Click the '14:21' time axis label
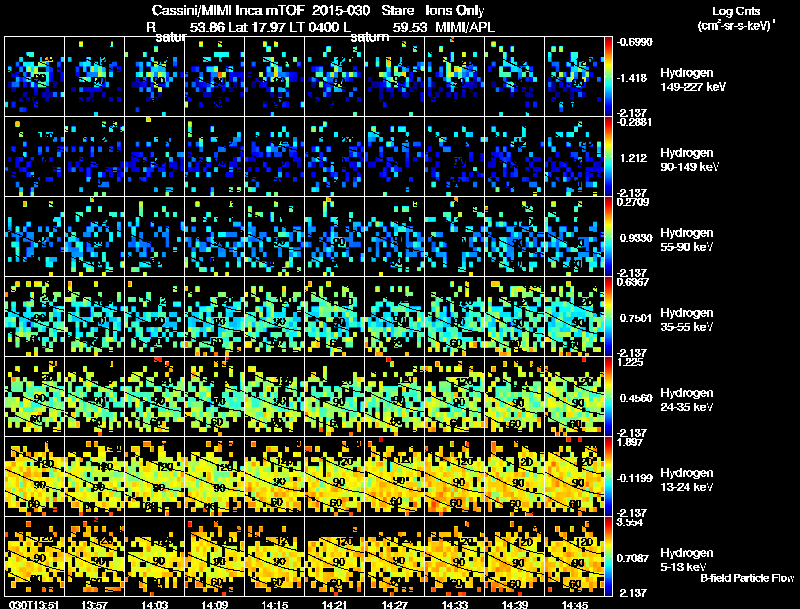The image size is (800, 609). 335,605
